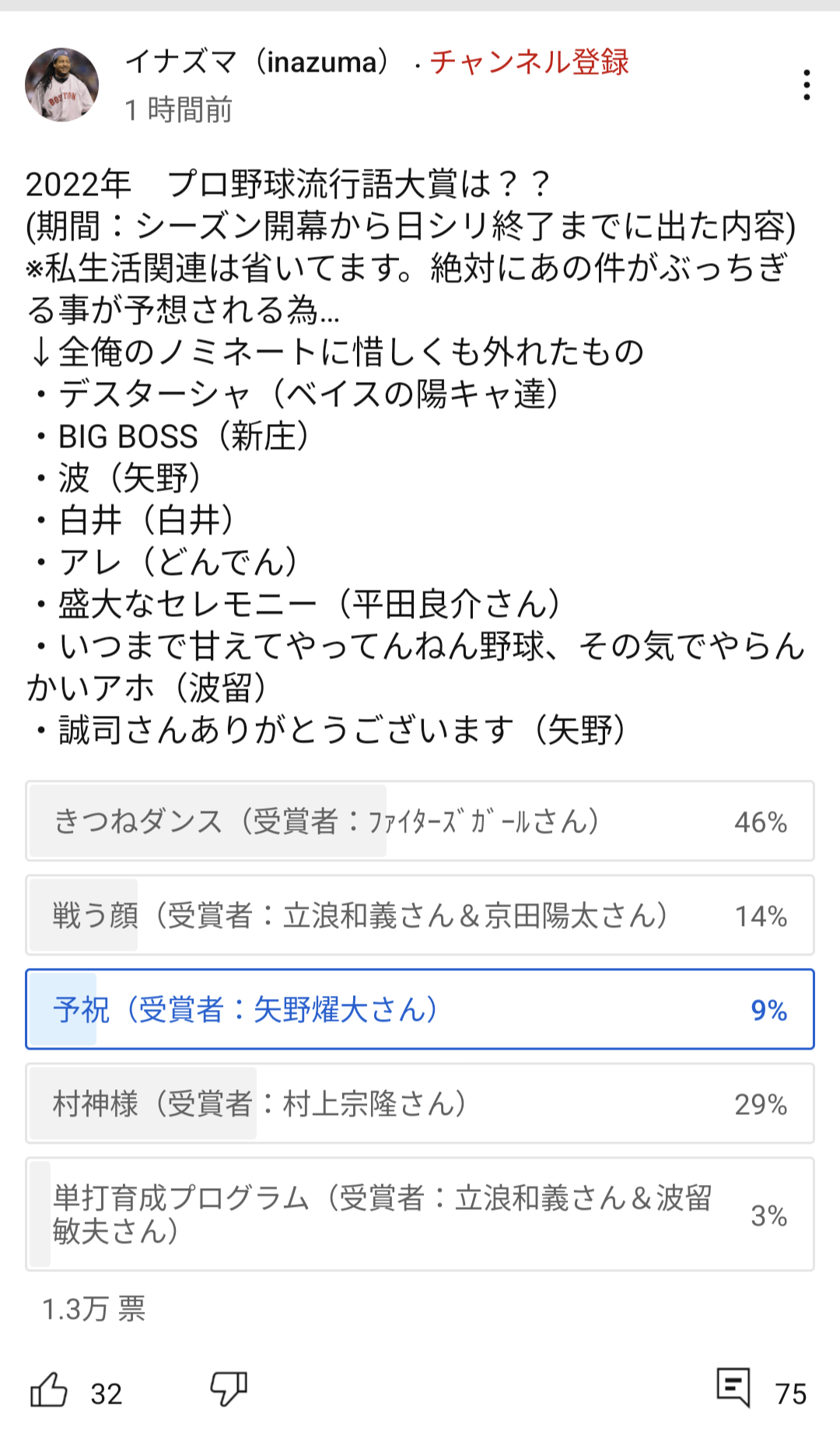Like the post with thumbs up
The width and height of the screenshot is (840, 1434).
[x=49, y=1390]
